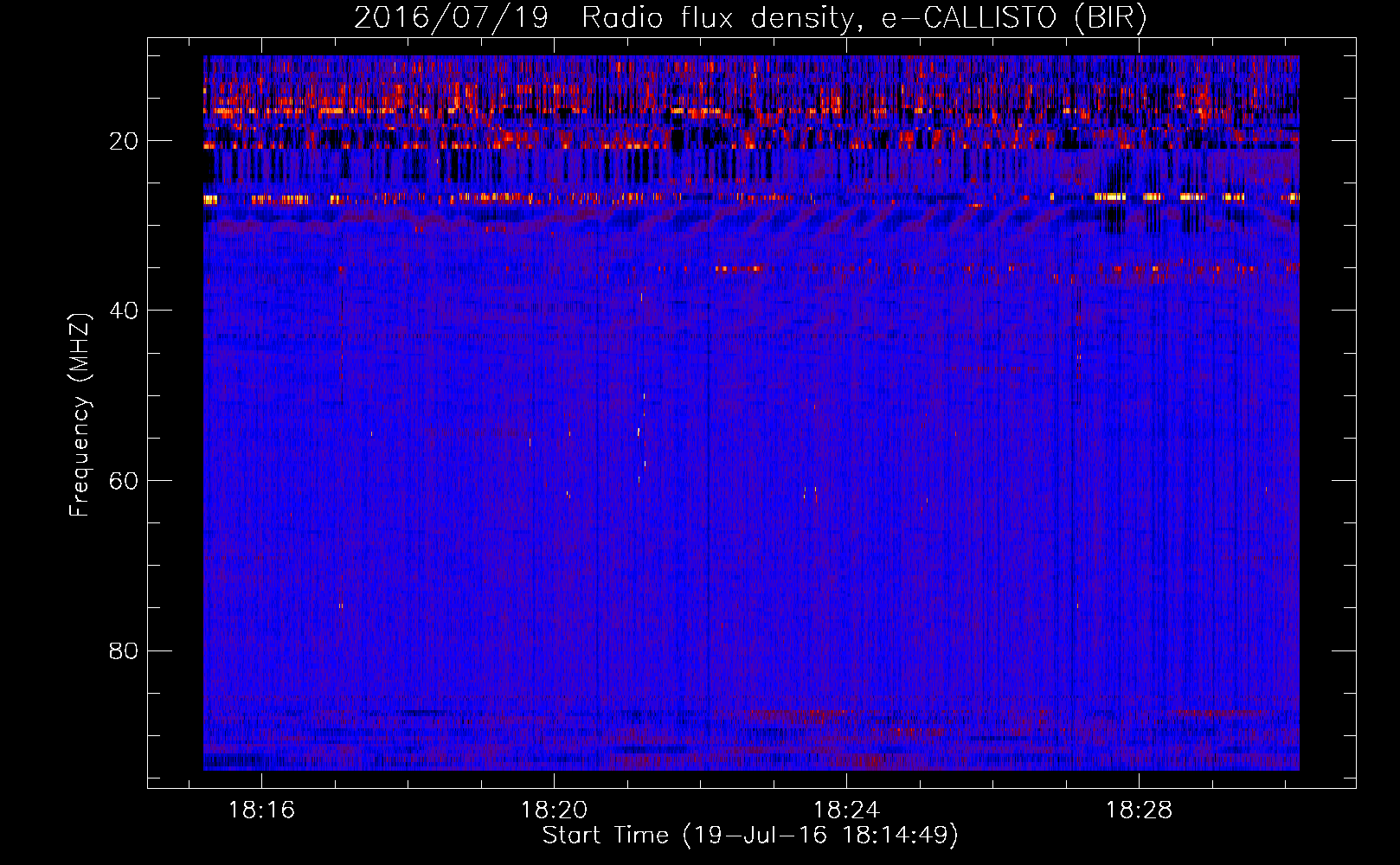
Task: Click the 18:28 time tick label
Action: tap(1139, 811)
